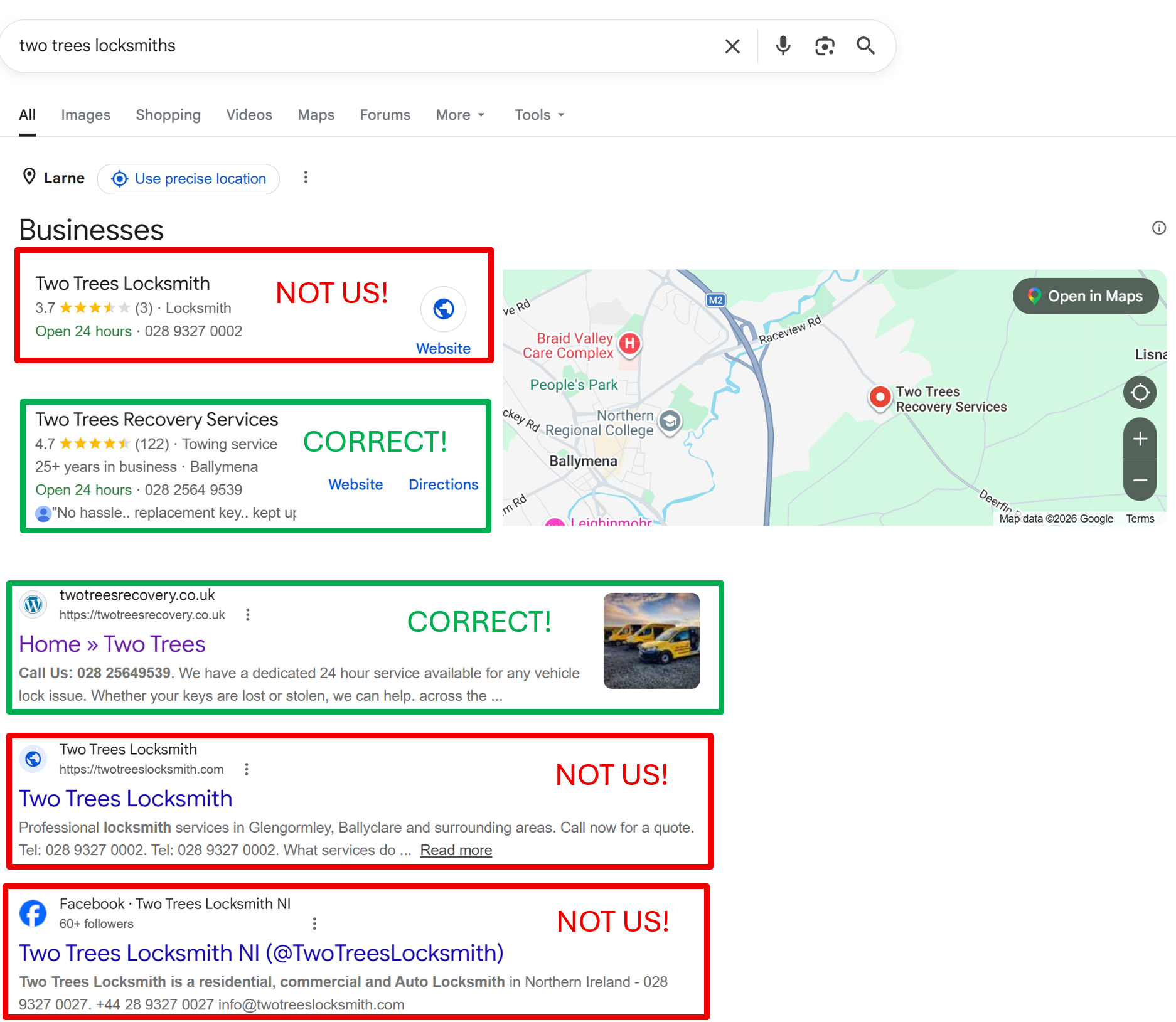This screenshot has height=1022, width=1176.
Task: Go to the Maps tab
Action: 316,115
